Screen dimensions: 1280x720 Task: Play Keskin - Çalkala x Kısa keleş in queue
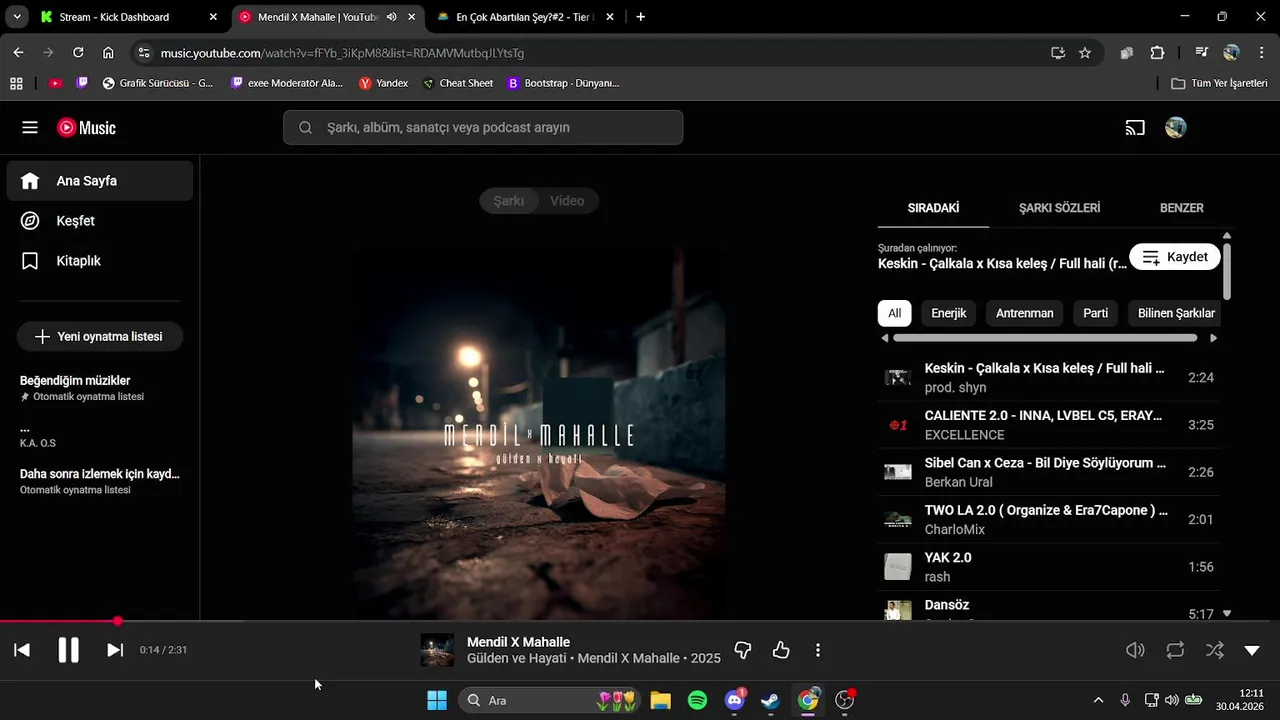[1049, 378]
